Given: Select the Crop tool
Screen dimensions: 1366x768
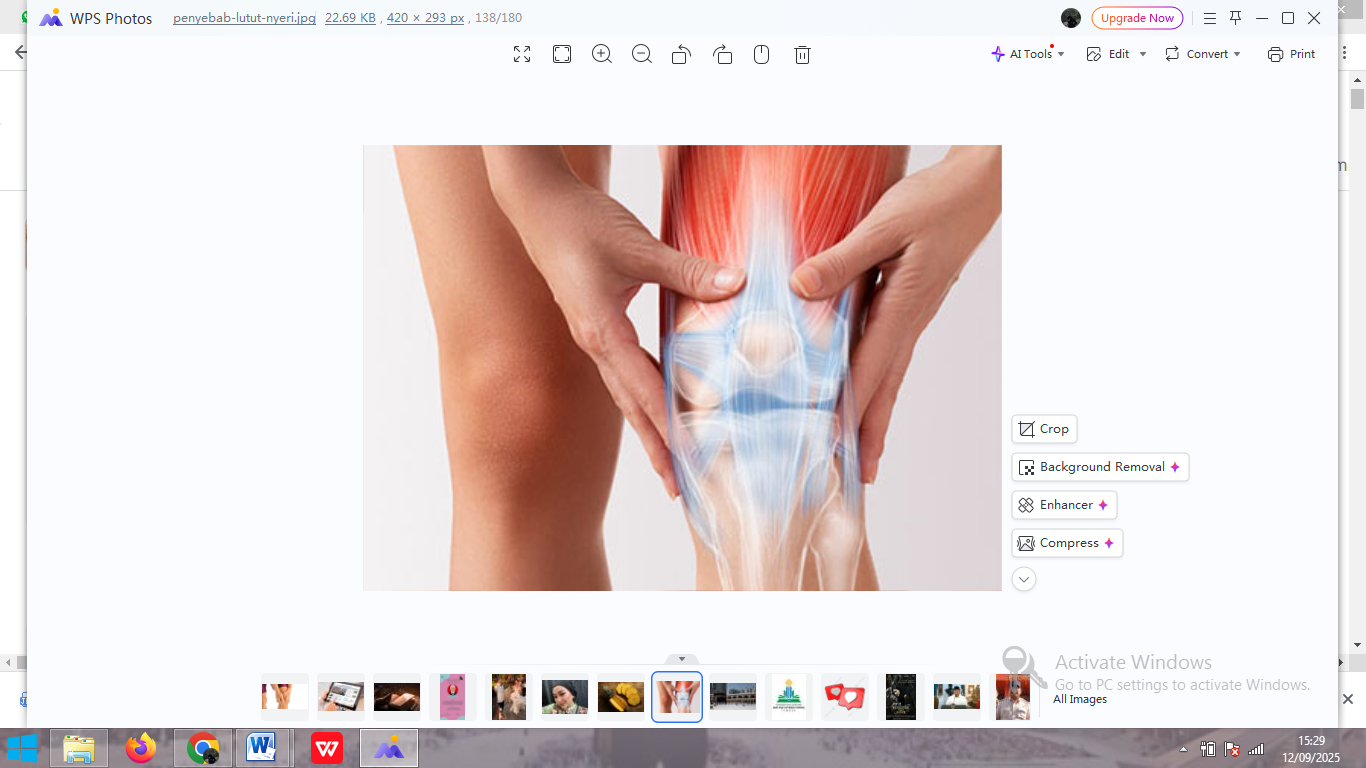Looking at the screenshot, I should pyautogui.click(x=1044, y=429).
